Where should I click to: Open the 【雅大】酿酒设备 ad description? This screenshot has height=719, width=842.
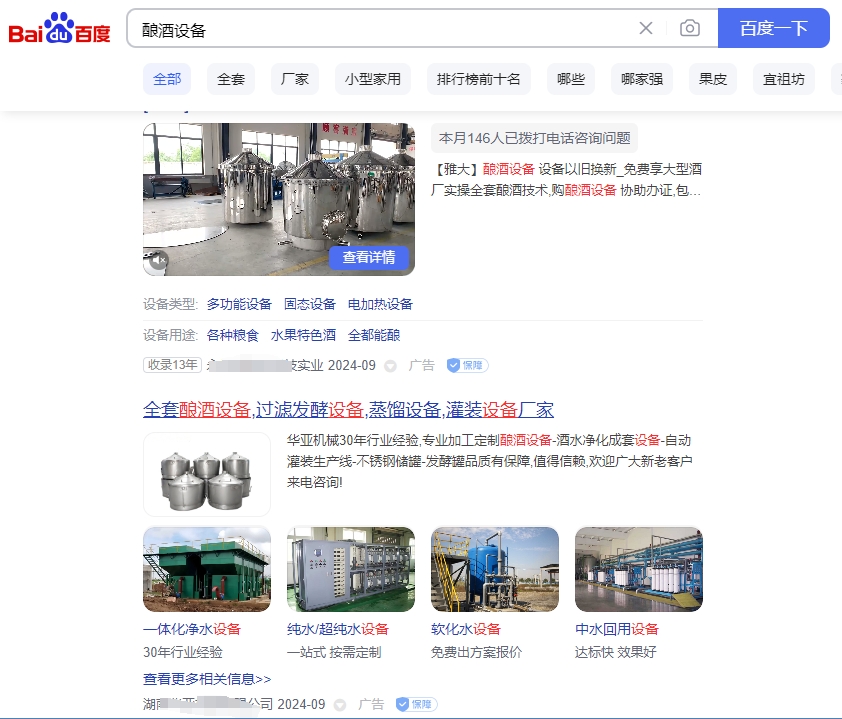(x=567, y=180)
